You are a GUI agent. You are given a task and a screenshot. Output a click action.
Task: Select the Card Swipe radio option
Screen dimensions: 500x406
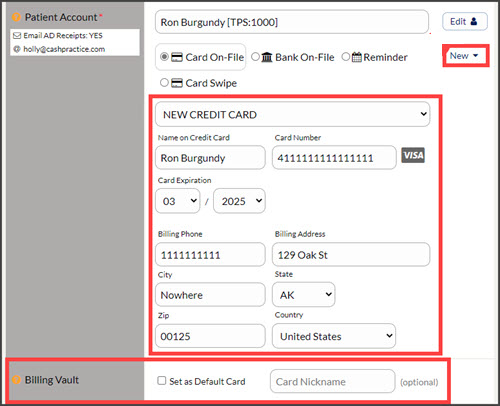click(164, 82)
